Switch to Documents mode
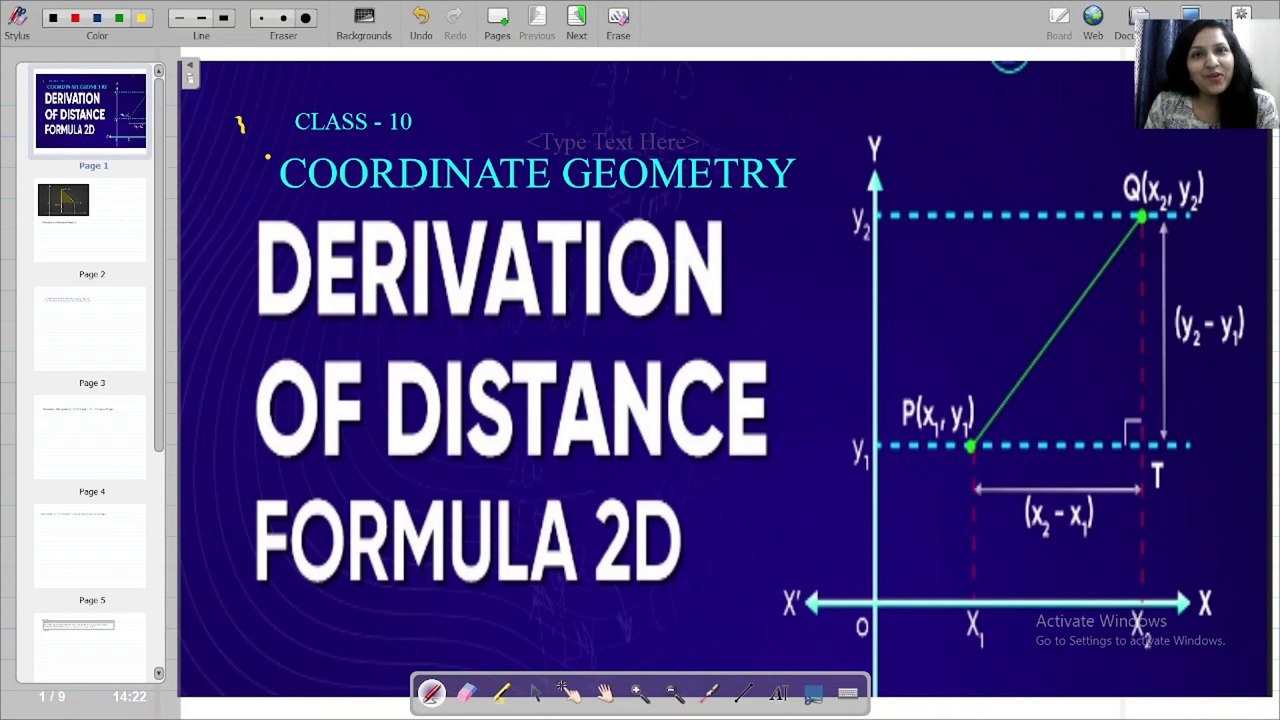1280x720 pixels. click(1126, 23)
